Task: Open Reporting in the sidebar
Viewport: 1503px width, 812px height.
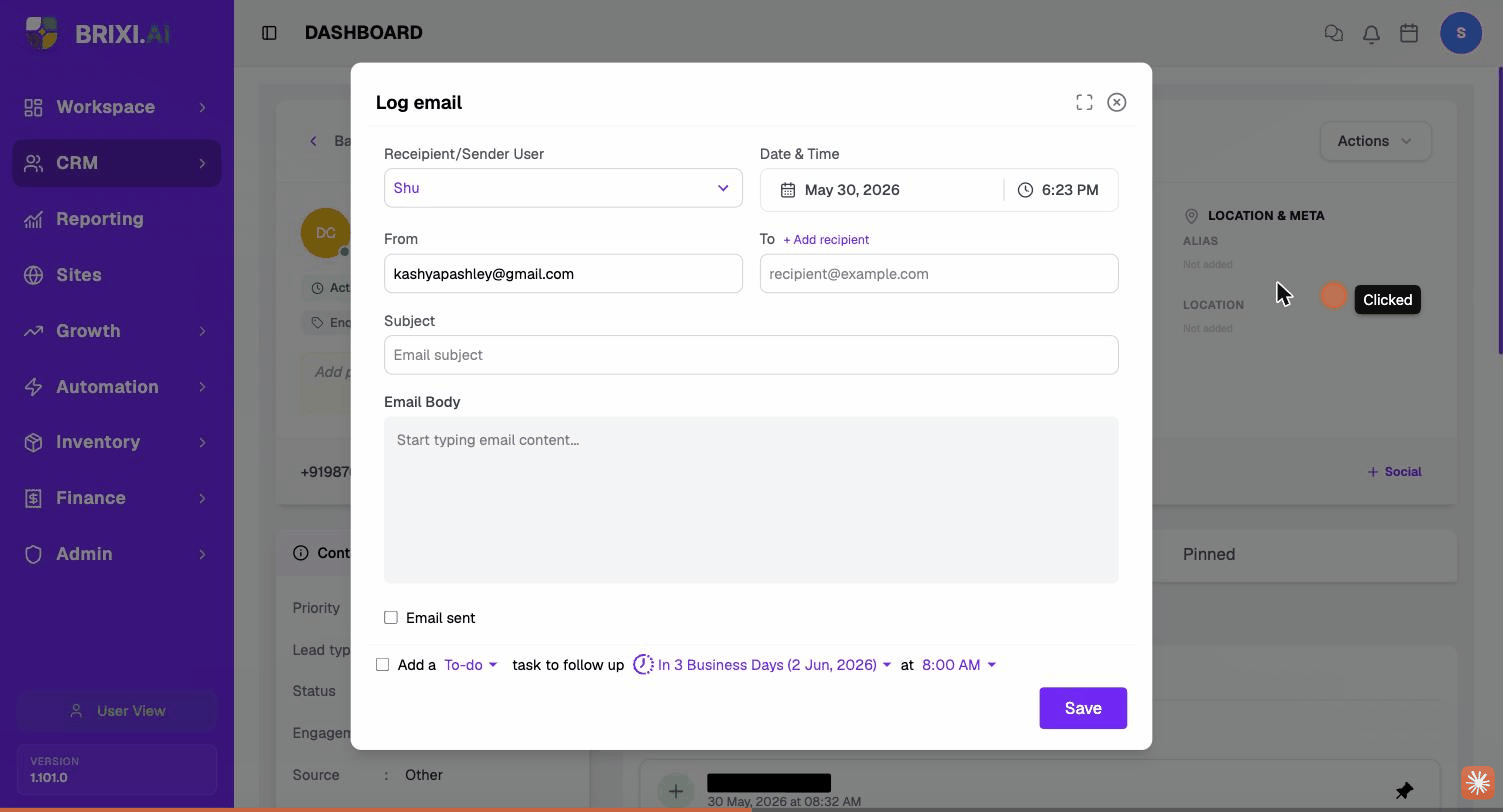Action: point(117,219)
